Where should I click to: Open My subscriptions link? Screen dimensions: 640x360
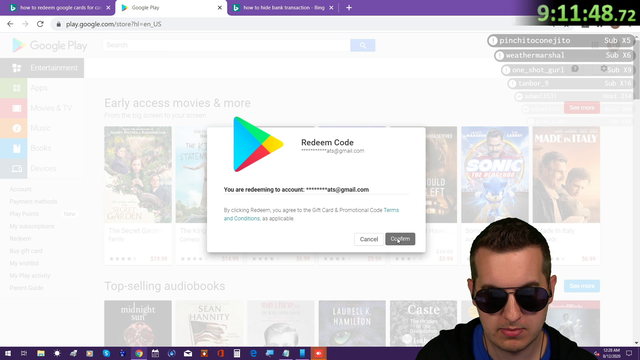[32, 226]
